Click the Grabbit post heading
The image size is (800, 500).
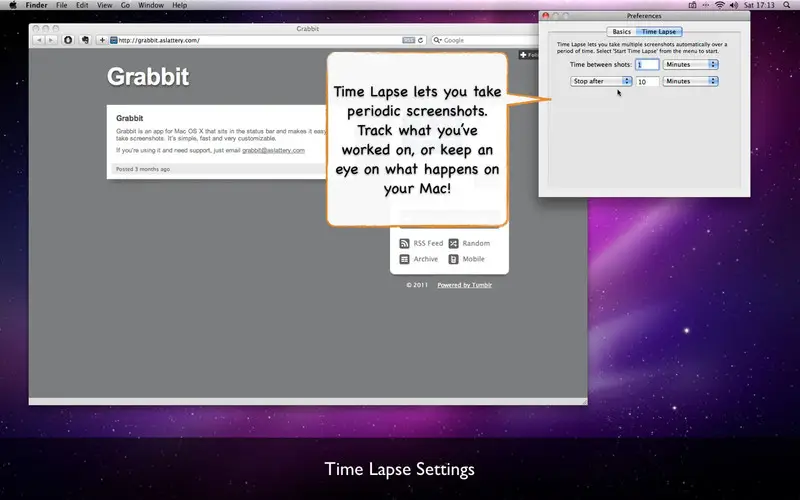pyautogui.click(x=130, y=118)
